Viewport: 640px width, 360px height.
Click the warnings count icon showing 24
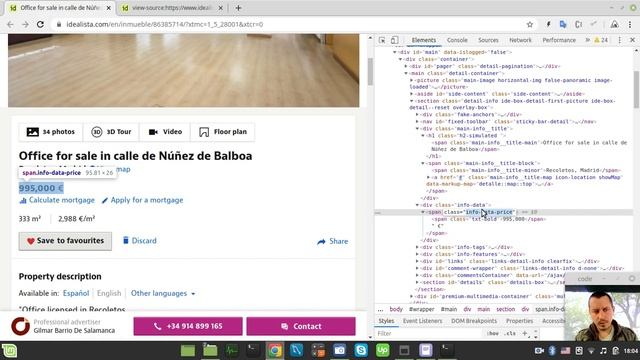[x=601, y=40]
